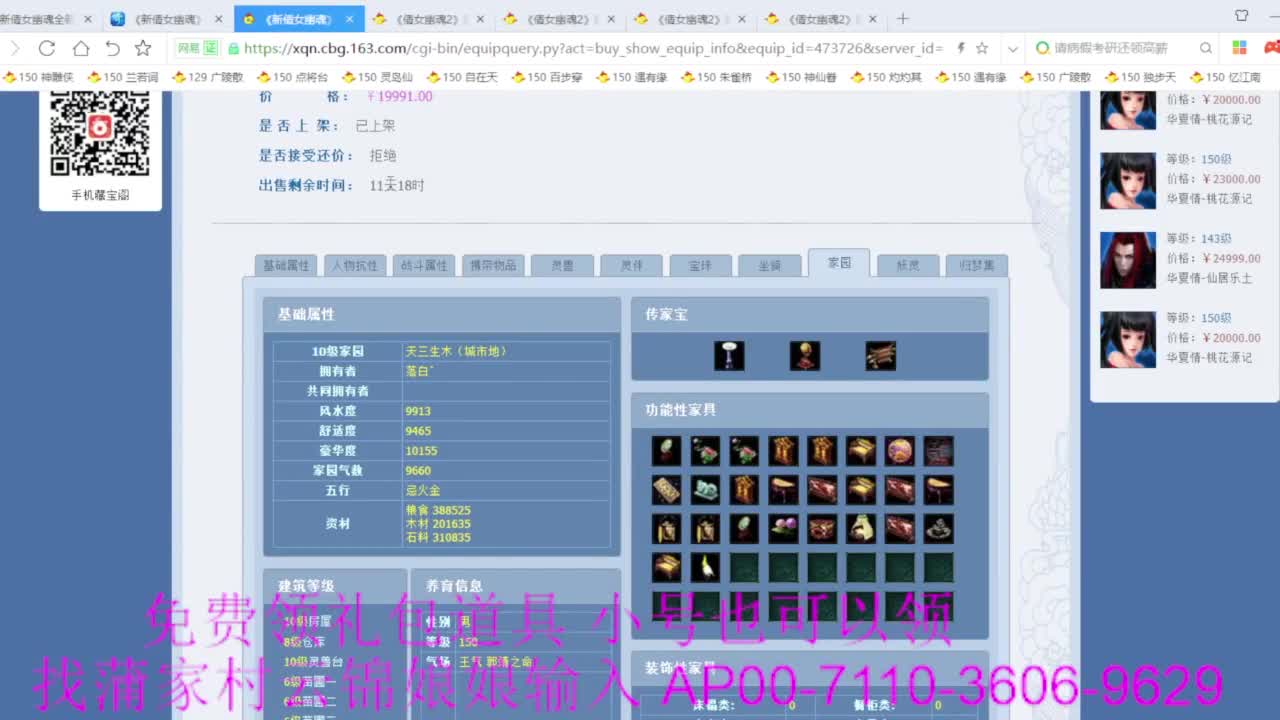
Task: Select the jade lion statue furniture icon
Action: point(705,489)
